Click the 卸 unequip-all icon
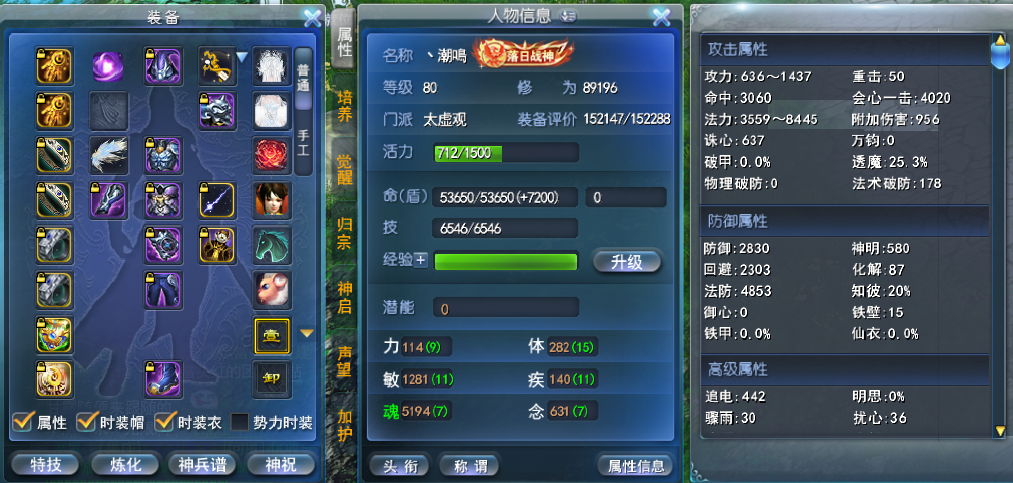This screenshot has width=1013, height=483. [271, 380]
